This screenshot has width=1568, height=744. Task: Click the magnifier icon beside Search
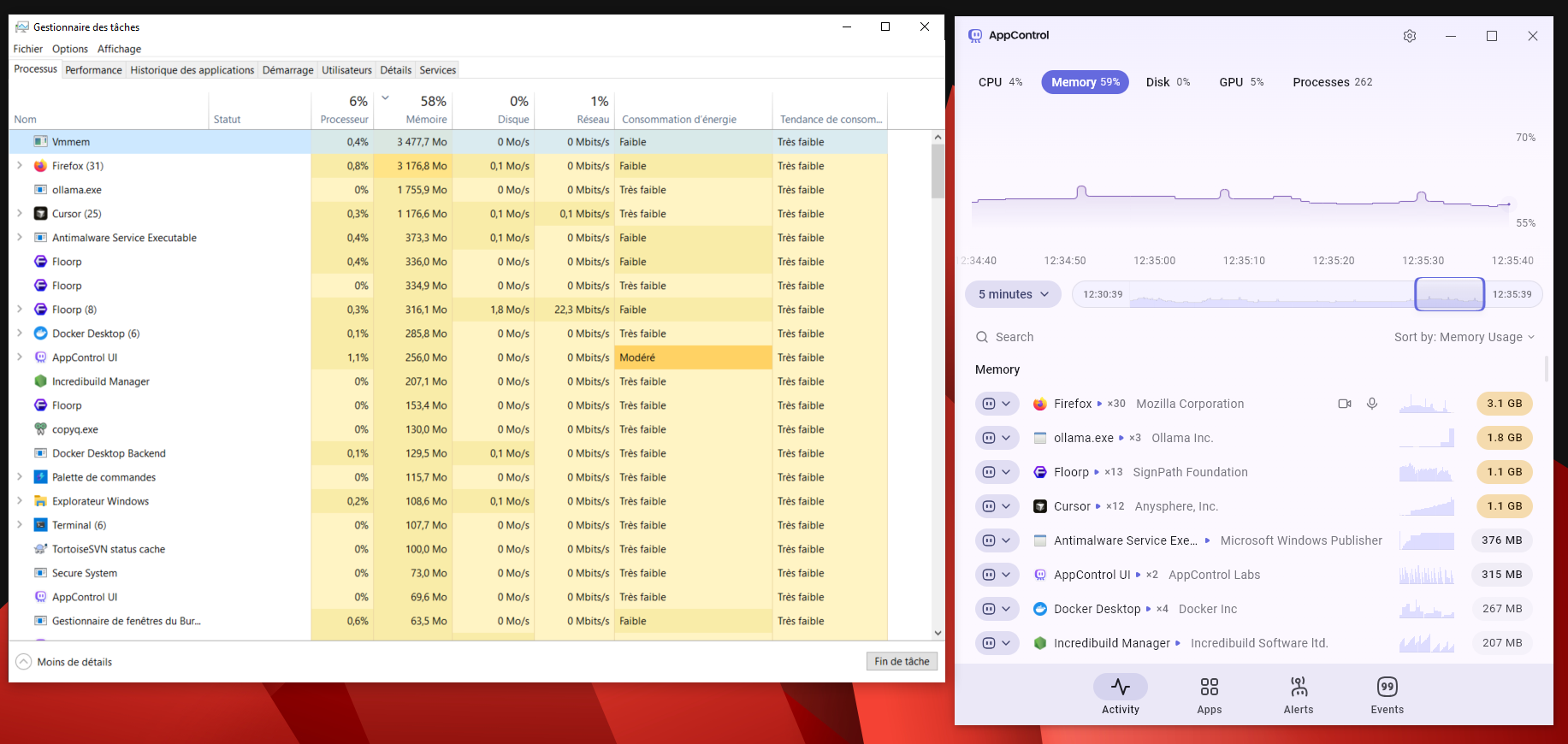(x=982, y=337)
